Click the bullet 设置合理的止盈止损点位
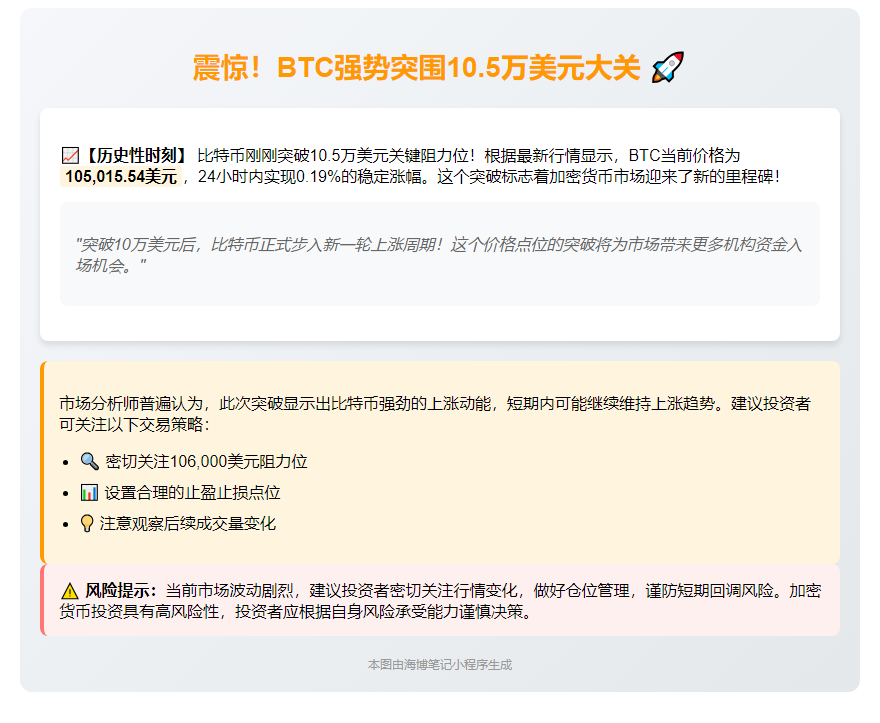 192,493
